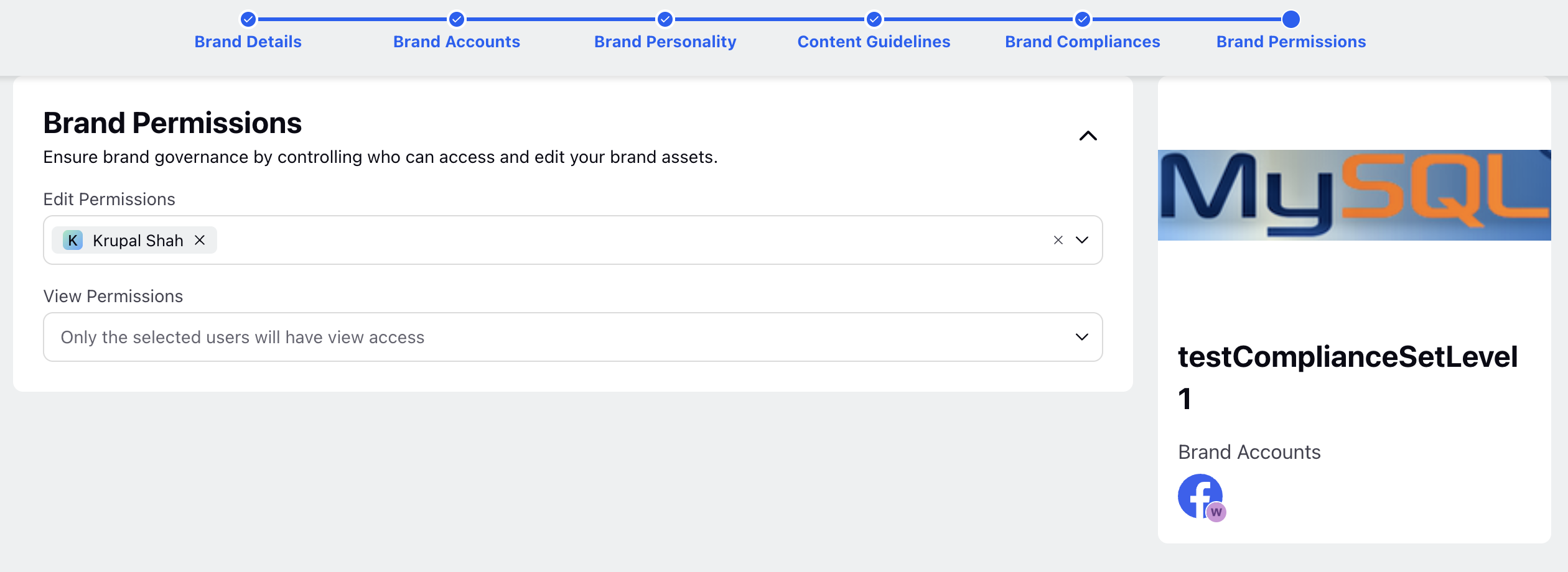Click the Brand Personality checkmark circle
The image size is (1568, 572).
point(665,19)
